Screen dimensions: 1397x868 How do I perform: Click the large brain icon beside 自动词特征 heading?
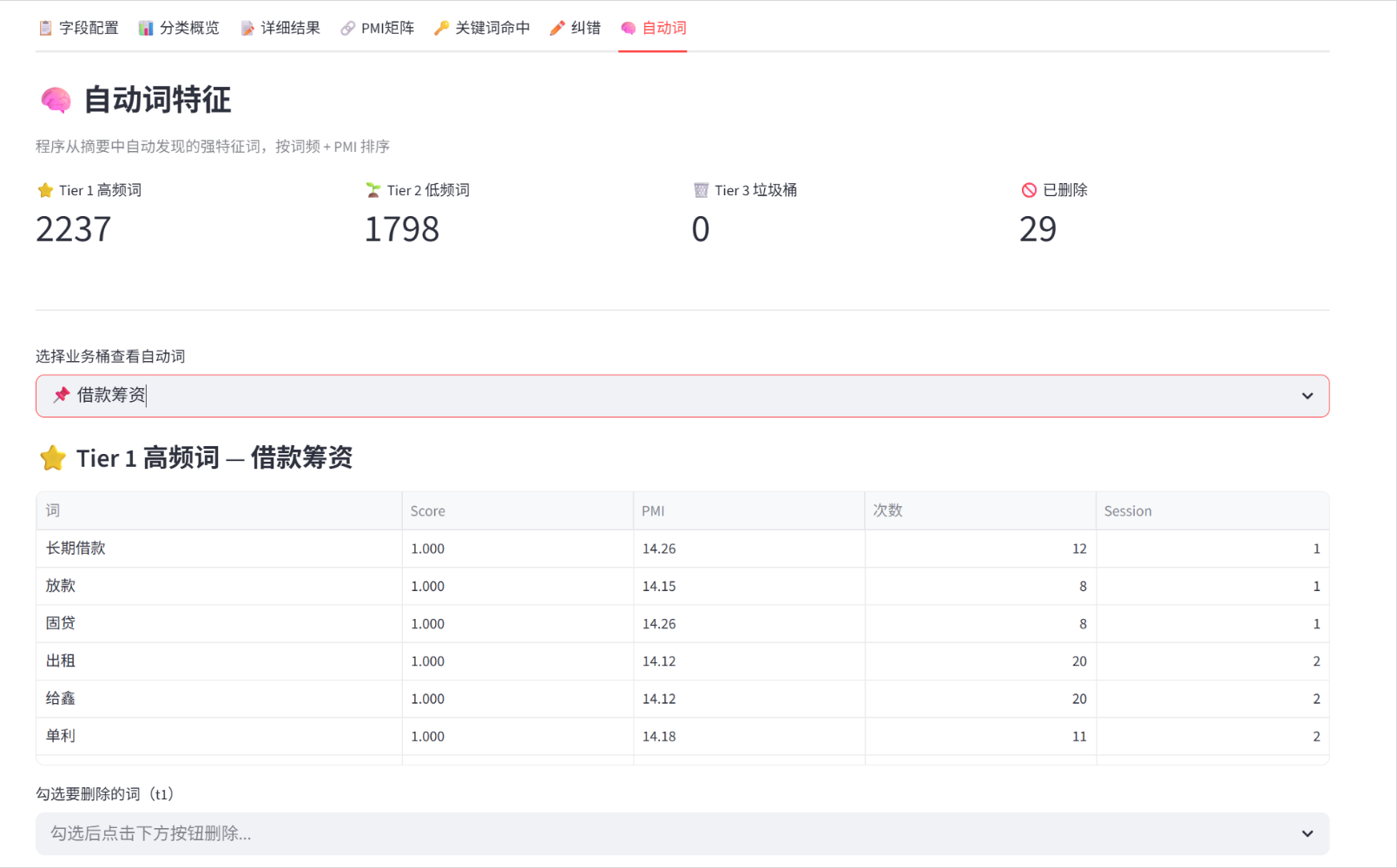[56, 100]
